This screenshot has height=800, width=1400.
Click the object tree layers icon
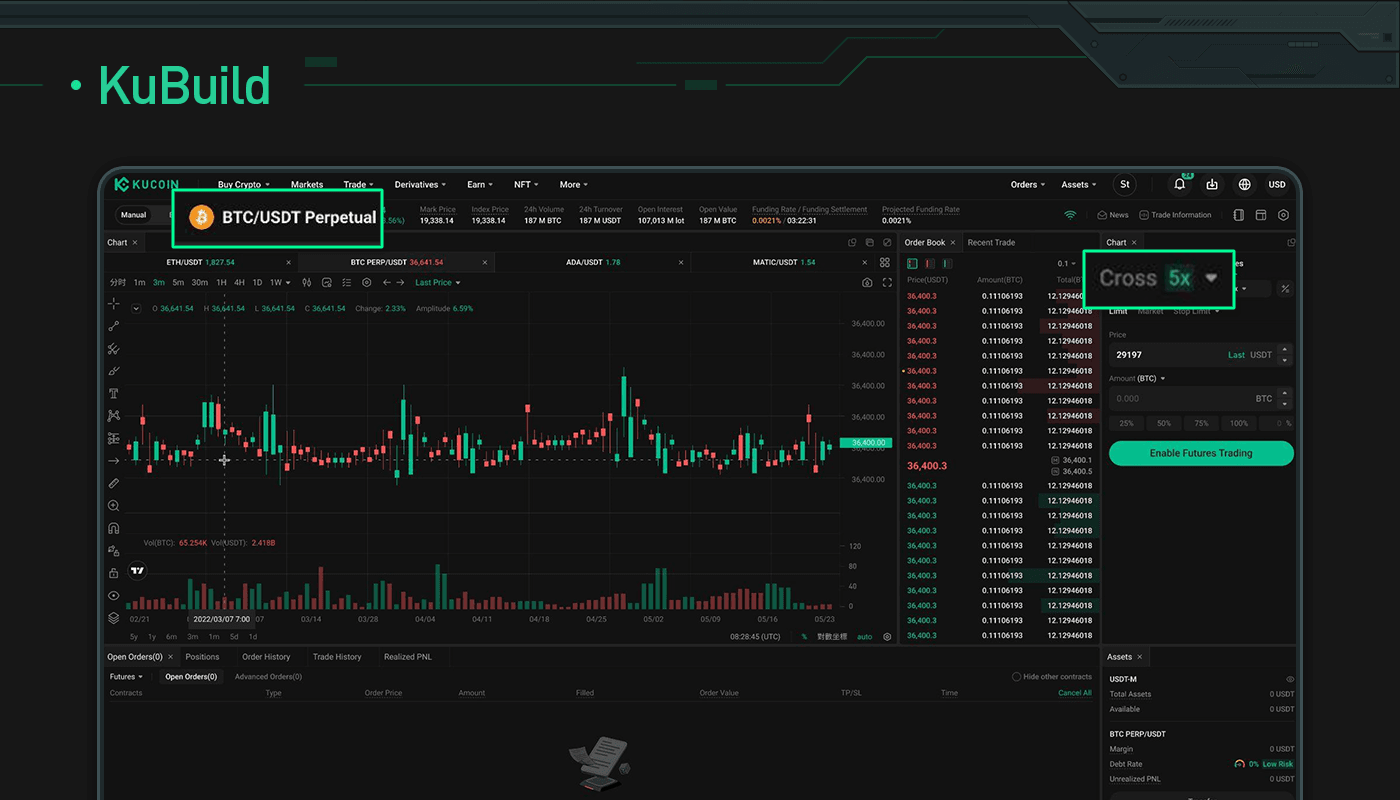(x=114, y=618)
